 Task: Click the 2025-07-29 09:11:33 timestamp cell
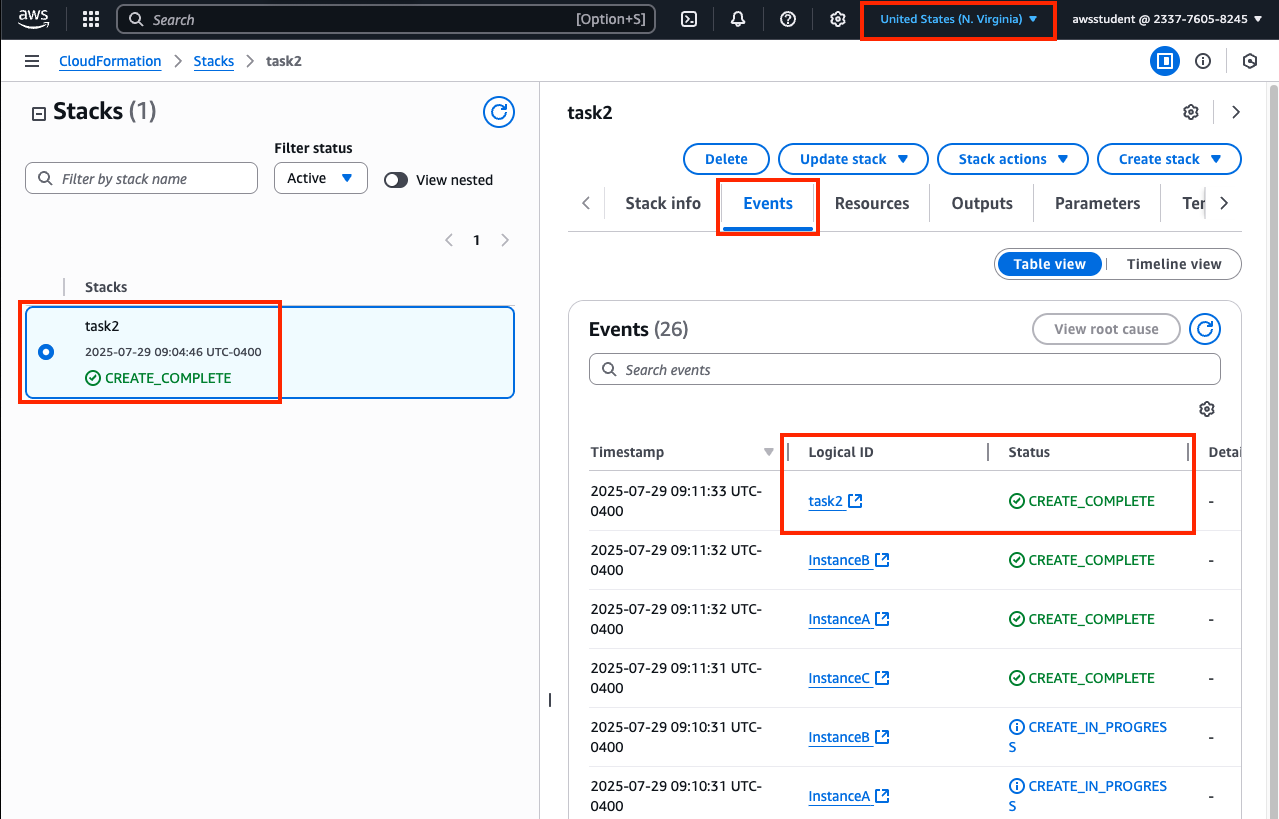pyautogui.click(x=677, y=501)
